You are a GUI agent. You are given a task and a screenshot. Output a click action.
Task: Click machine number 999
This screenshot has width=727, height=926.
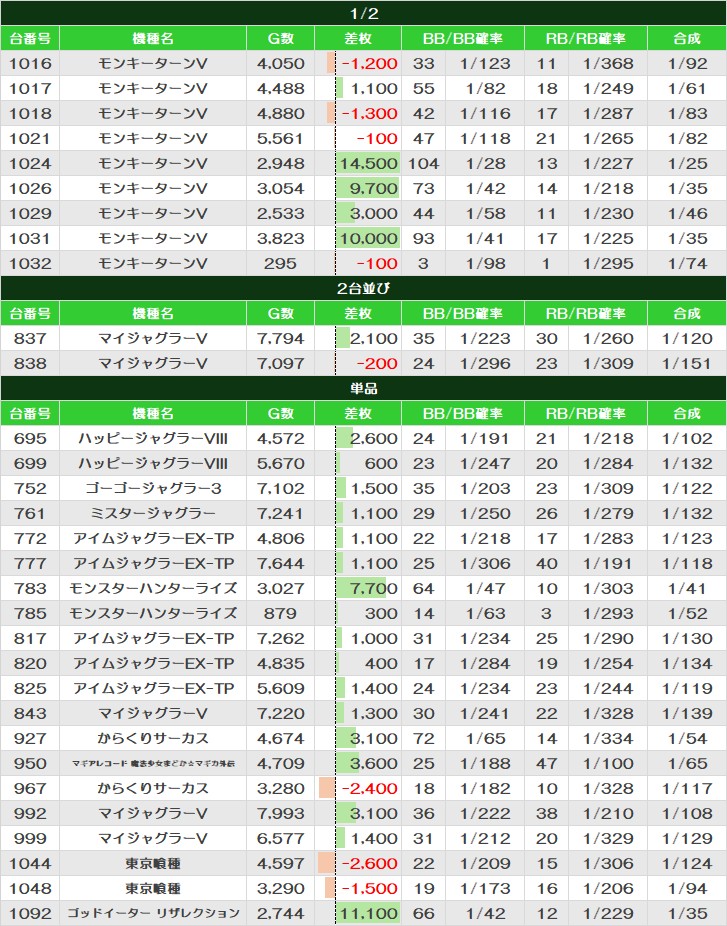30,838
